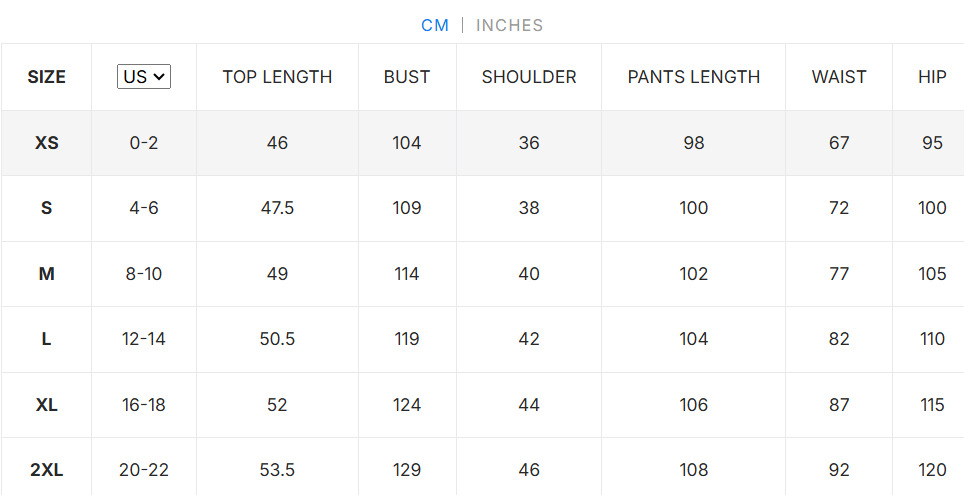This screenshot has height=495, width=973.
Task: Click the 20-22 US size cell
Action: tap(144, 470)
